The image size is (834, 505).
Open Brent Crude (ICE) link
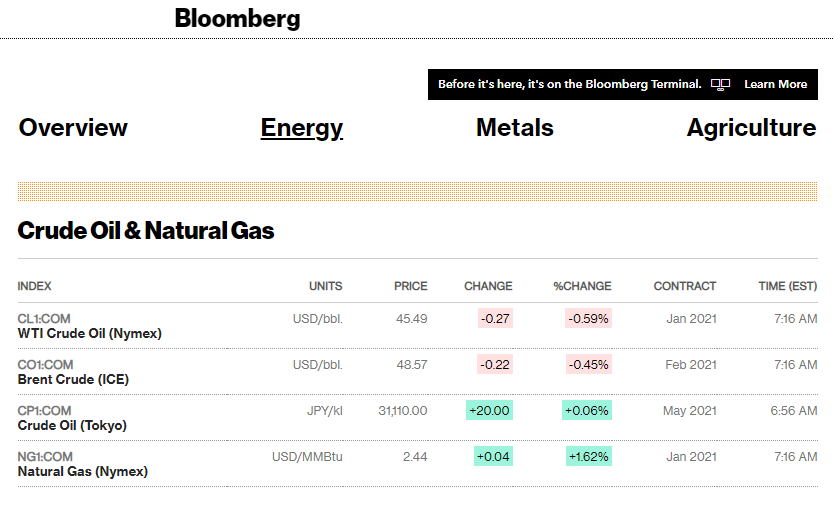[73, 379]
